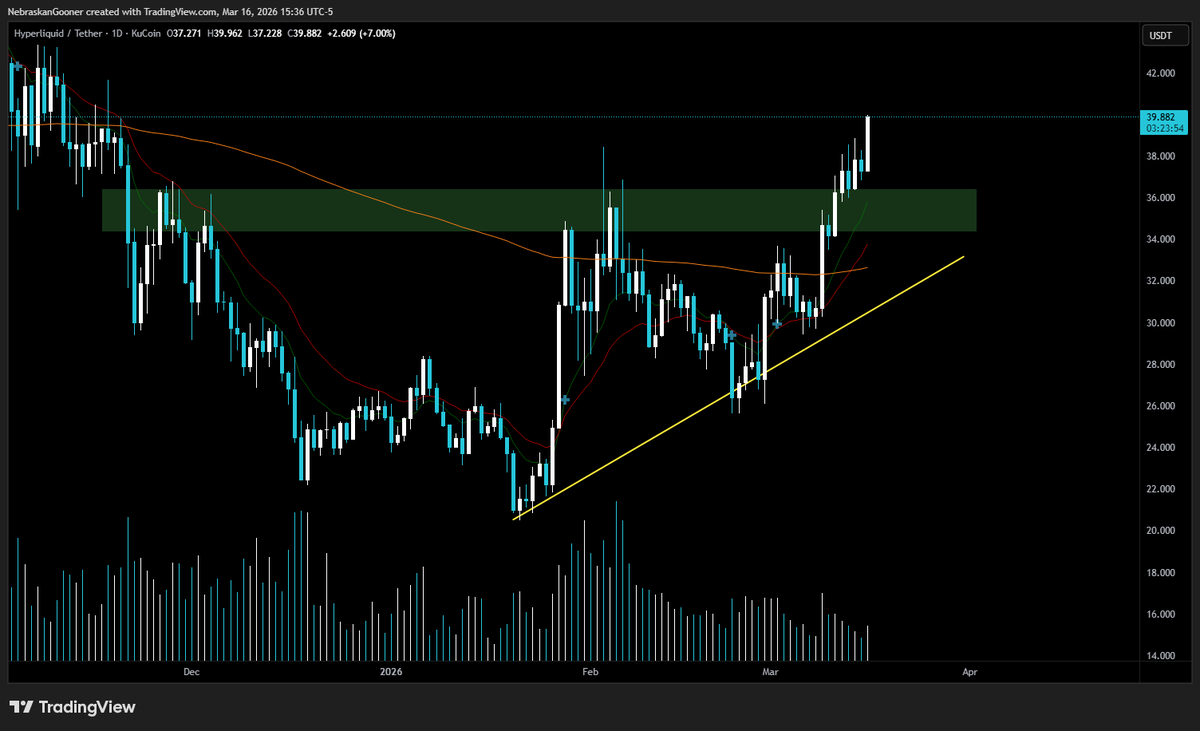This screenshot has height=731, width=1200.
Task: Click the Feb label on time axis
Action: pos(590,673)
